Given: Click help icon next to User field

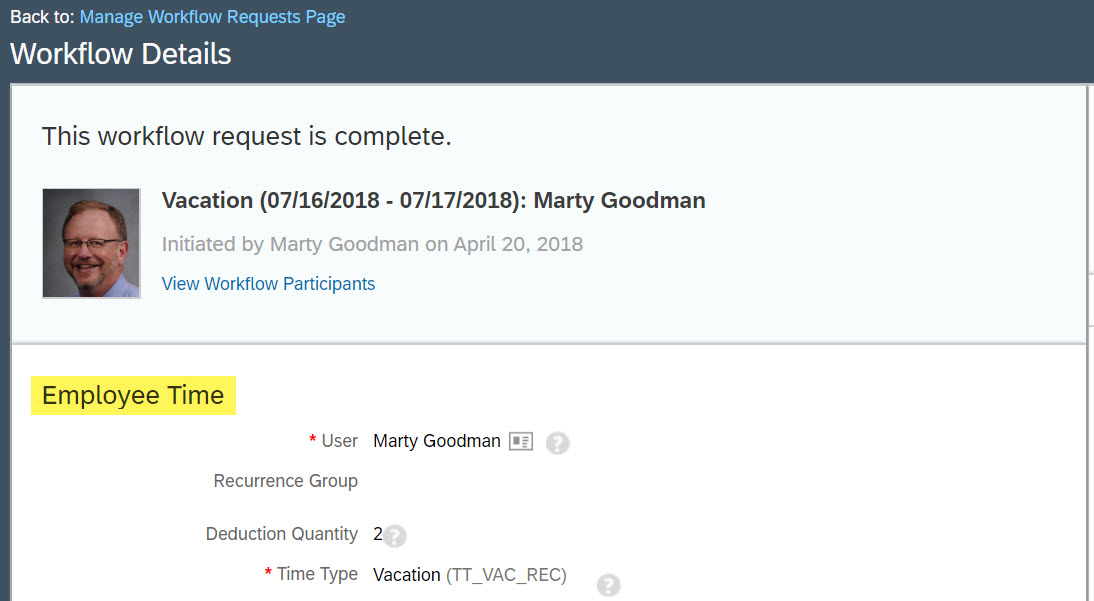Looking at the screenshot, I should click(558, 443).
